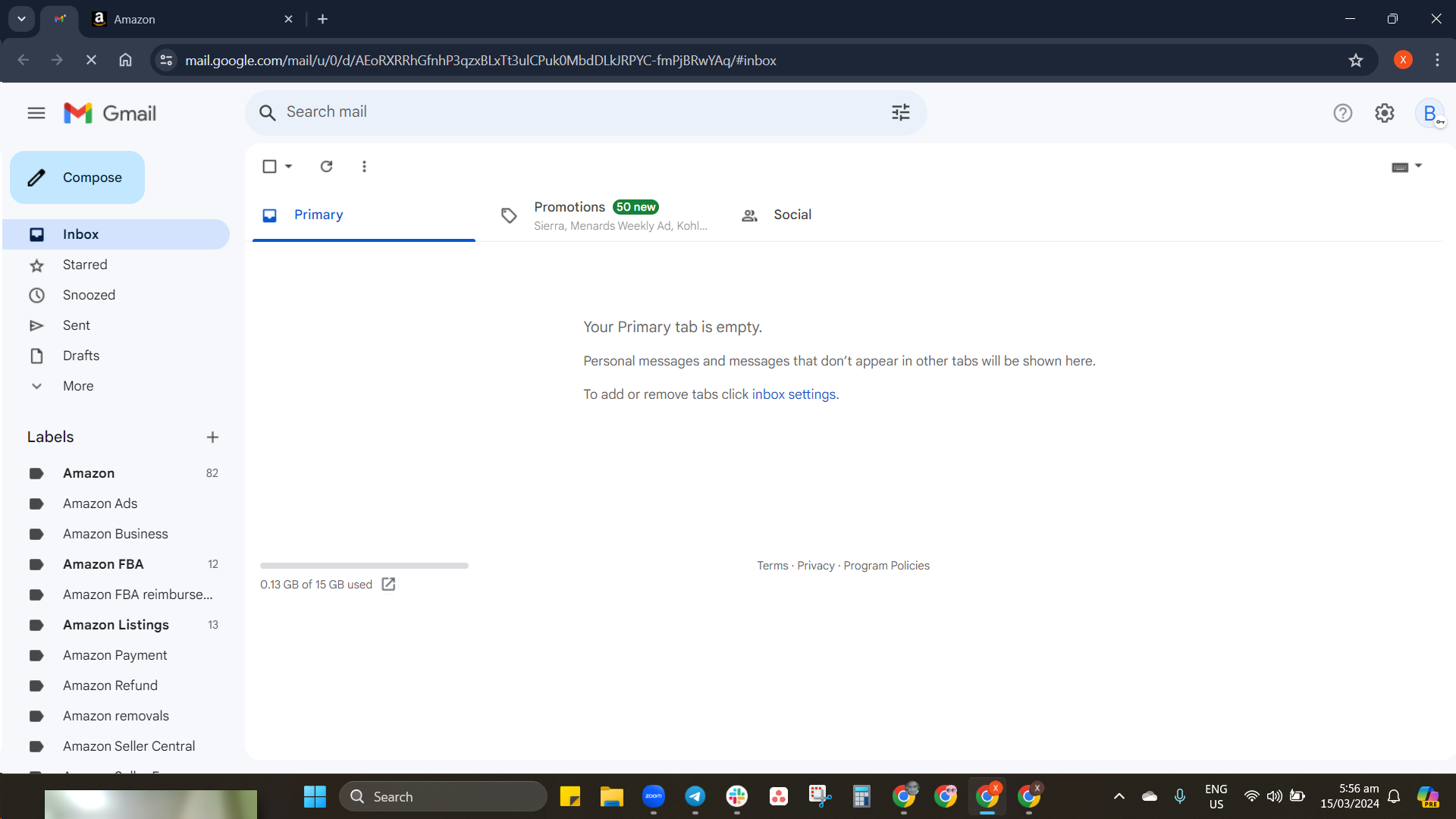
Task: Switch to the Social tab
Action: (842, 215)
